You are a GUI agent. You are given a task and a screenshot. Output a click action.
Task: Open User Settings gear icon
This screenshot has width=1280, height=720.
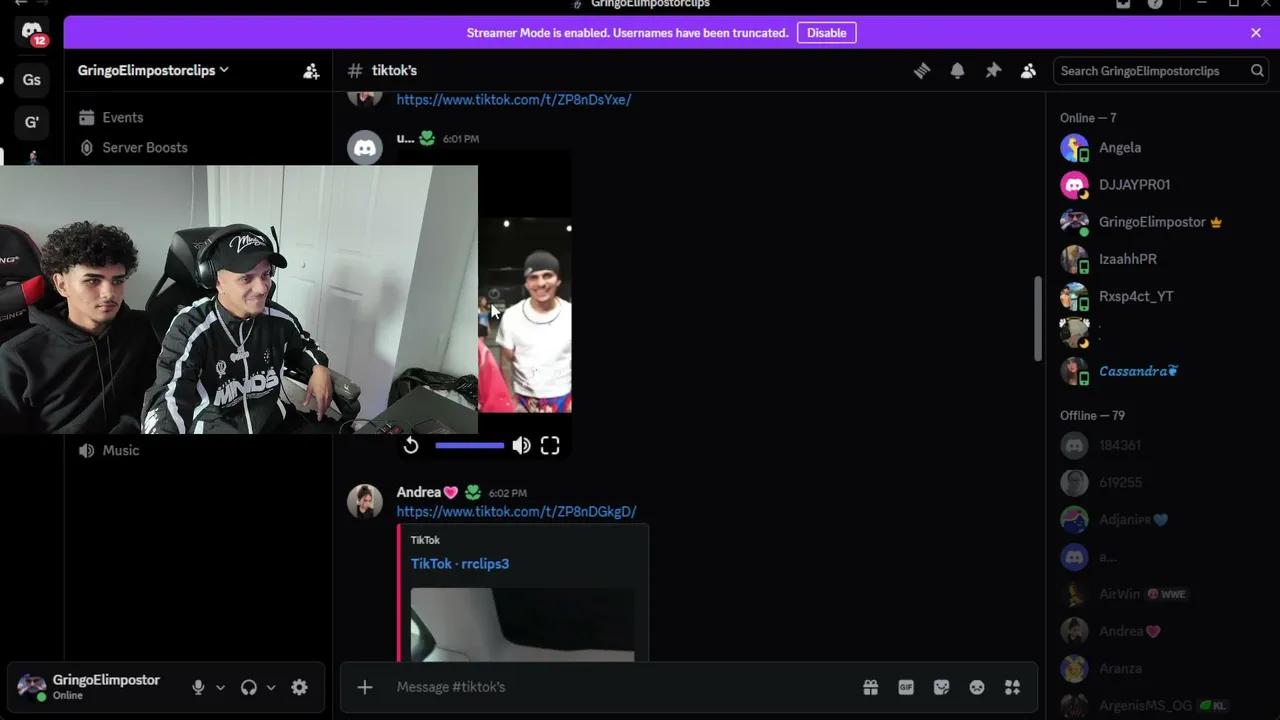299,687
